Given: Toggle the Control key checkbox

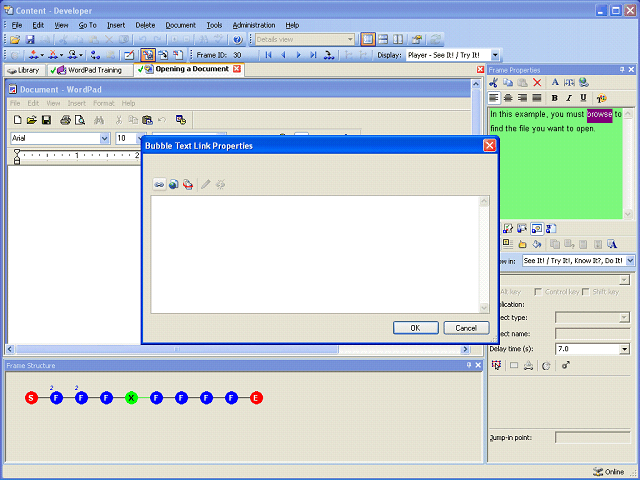Looking at the screenshot, I should click(538, 292).
